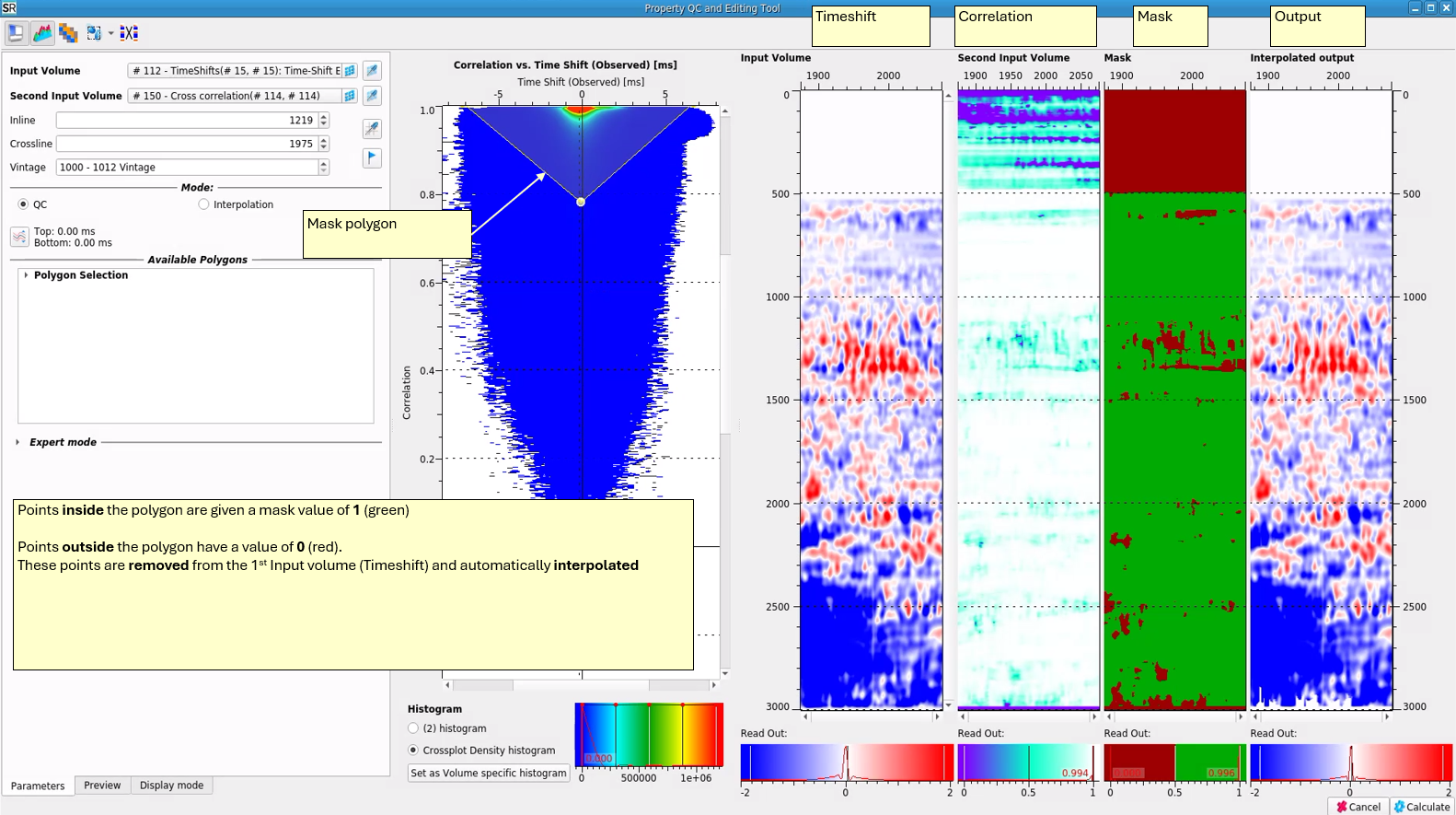This screenshot has width=1456, height=815.
Task: Open the selection tool dropdown arrow in toolbar
Action: (x=110, y=33)
